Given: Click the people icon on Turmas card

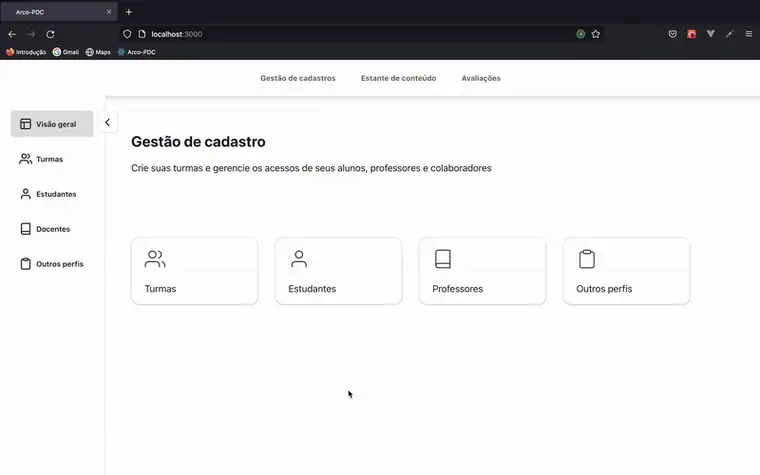Looking at the screenshot, I should [155, 259].
